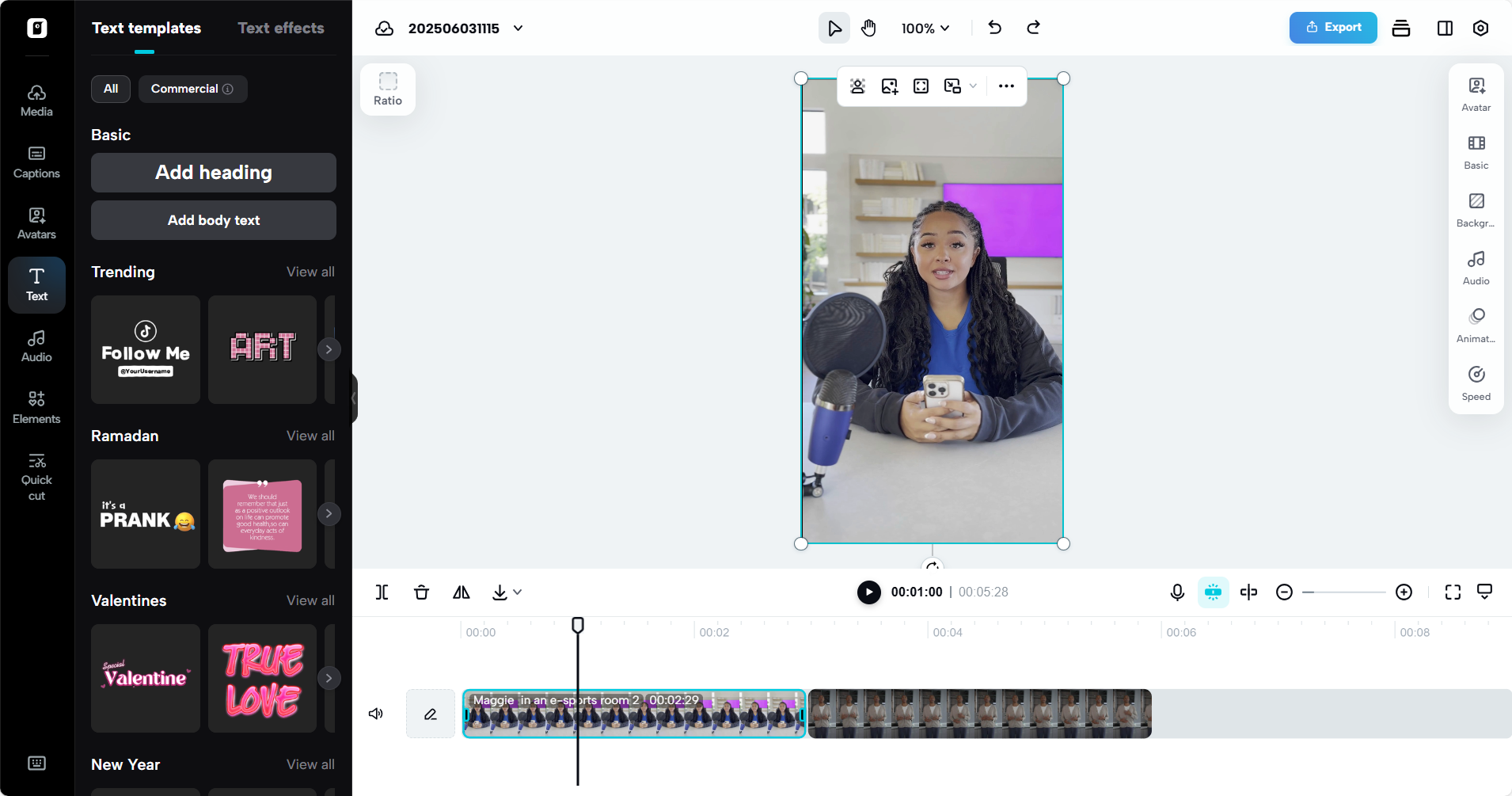
Task: Record a voiceover with the microphone
Action: point(1177,592)
